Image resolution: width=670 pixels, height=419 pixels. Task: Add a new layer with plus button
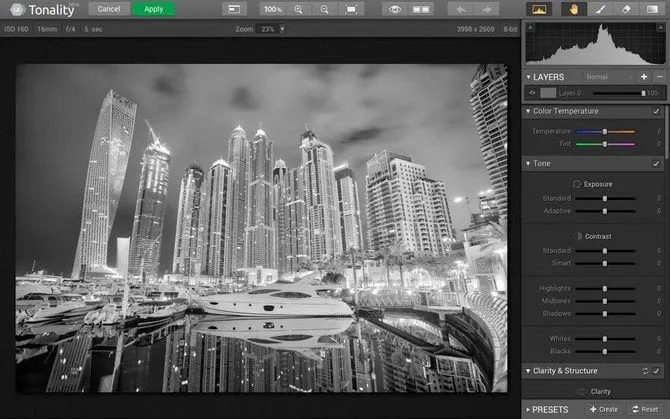(644, 77)
